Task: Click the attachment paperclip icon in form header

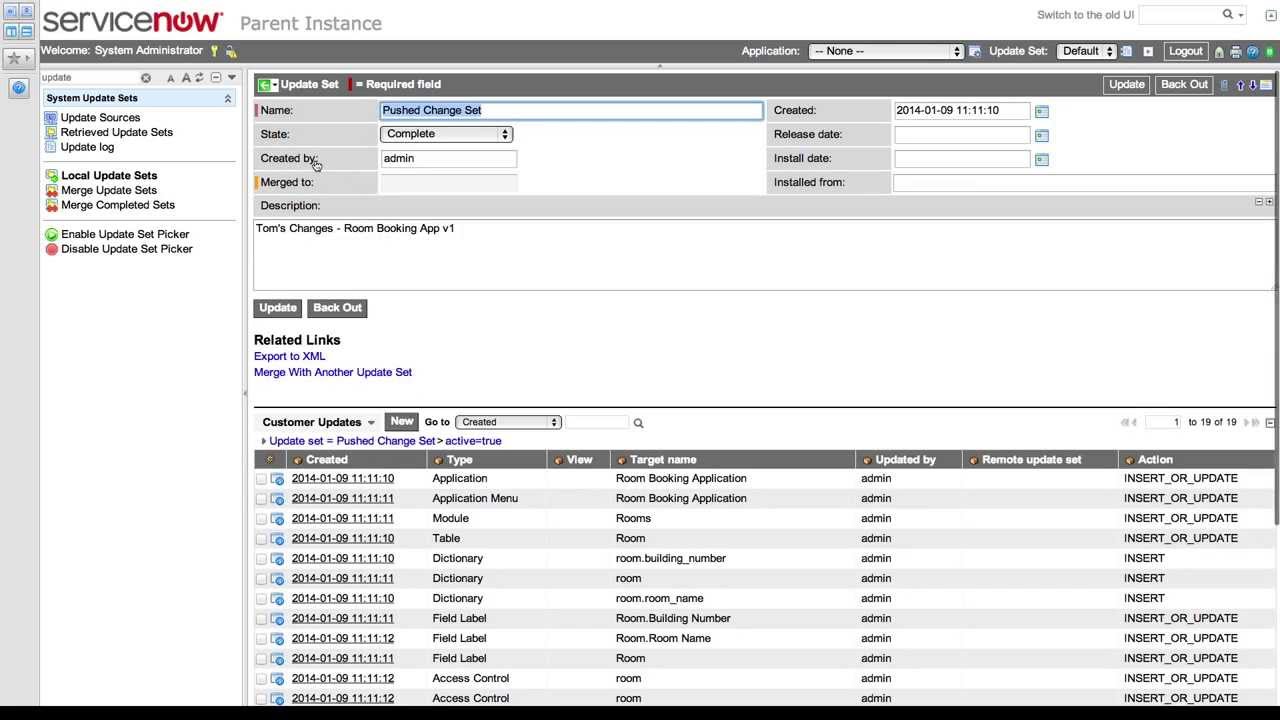Action: (x=1224, y=85)
